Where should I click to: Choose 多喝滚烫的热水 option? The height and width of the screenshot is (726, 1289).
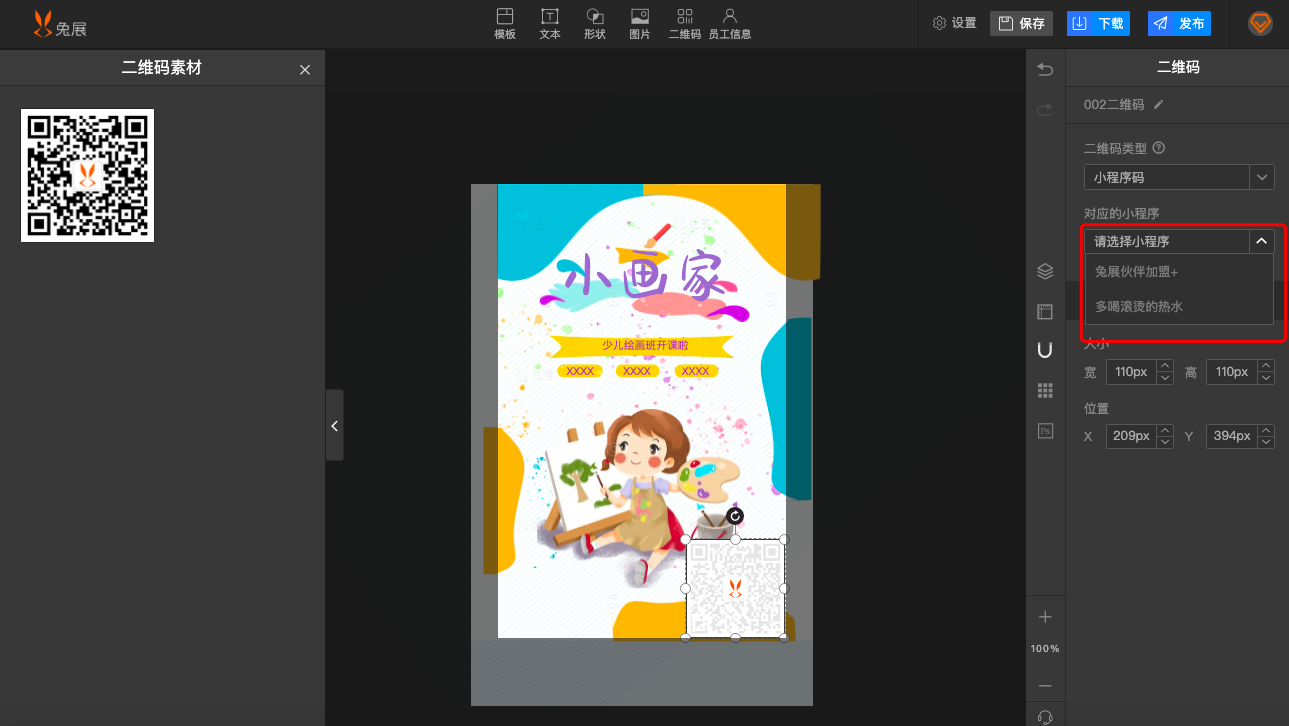pyautogui.click(x=1179, y=306)
